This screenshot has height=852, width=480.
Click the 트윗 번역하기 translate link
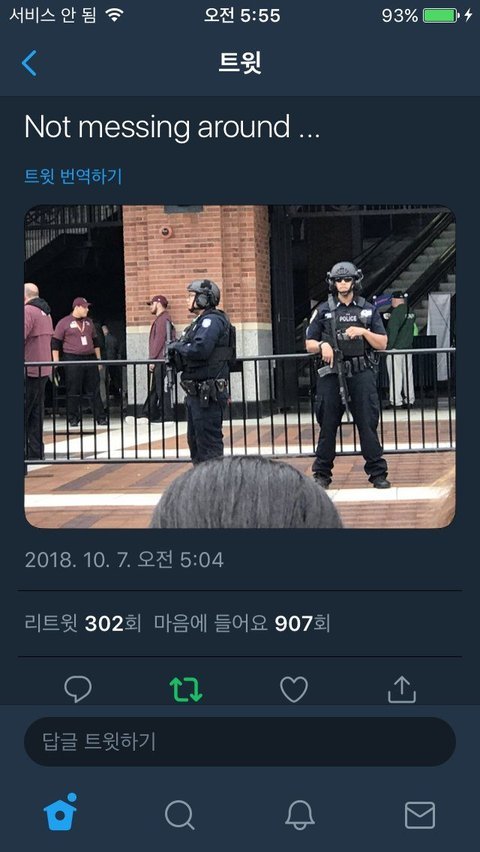point(73,177)
